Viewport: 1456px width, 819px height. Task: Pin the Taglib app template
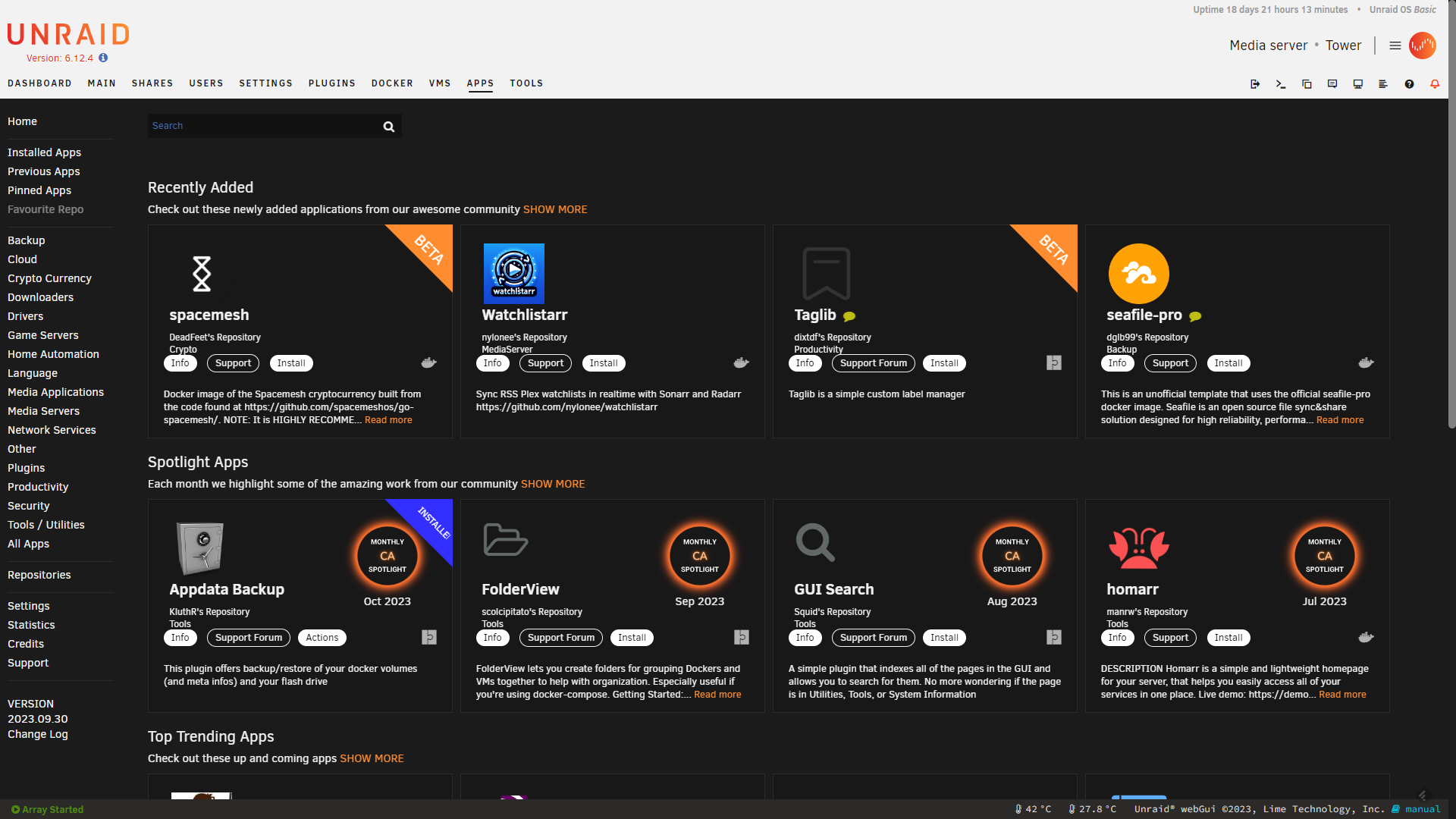[1053, 362]
